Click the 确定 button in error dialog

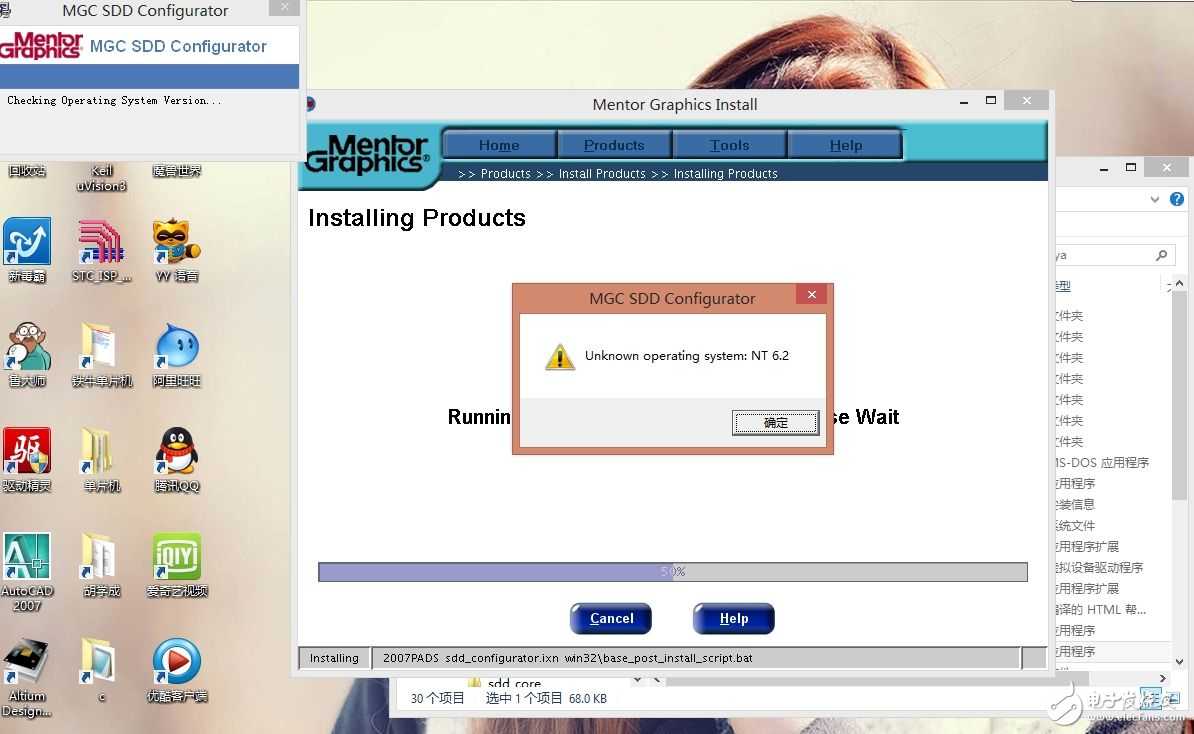tap(775, 423)
